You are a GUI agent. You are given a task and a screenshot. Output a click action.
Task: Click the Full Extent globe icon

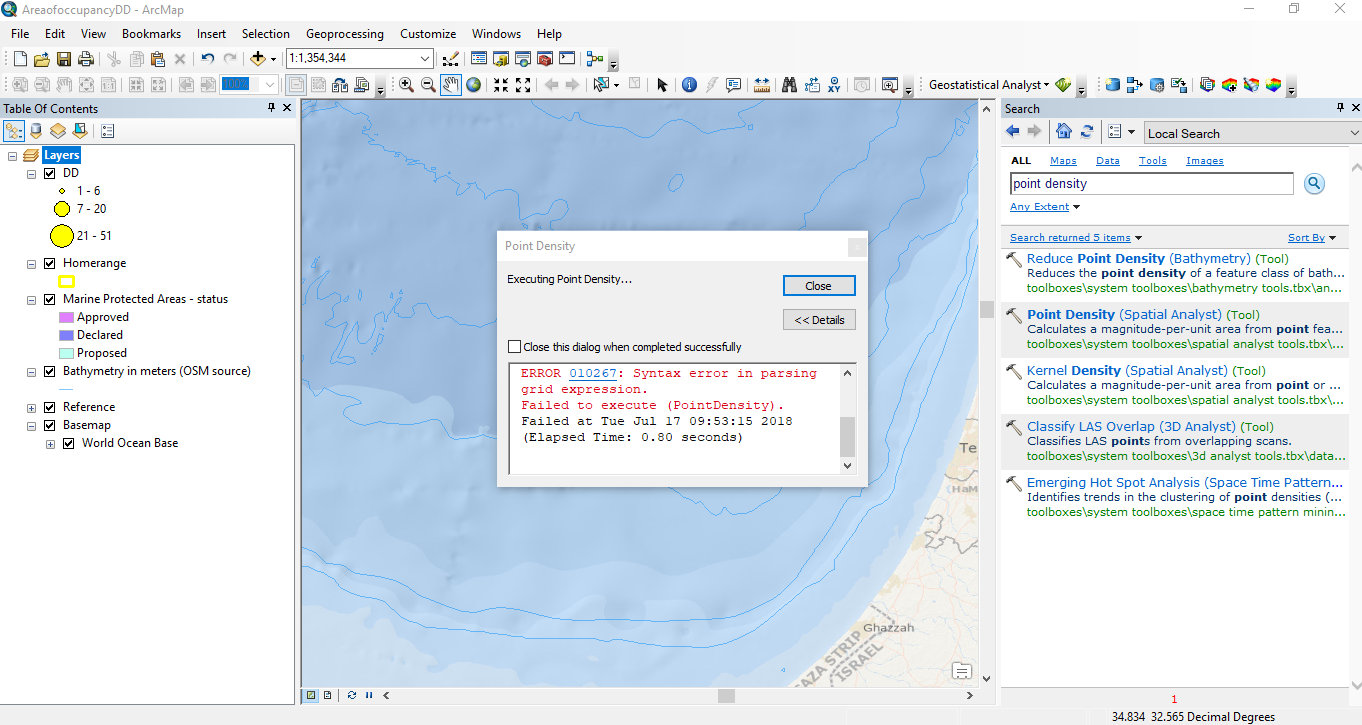[x=473, y=85]
